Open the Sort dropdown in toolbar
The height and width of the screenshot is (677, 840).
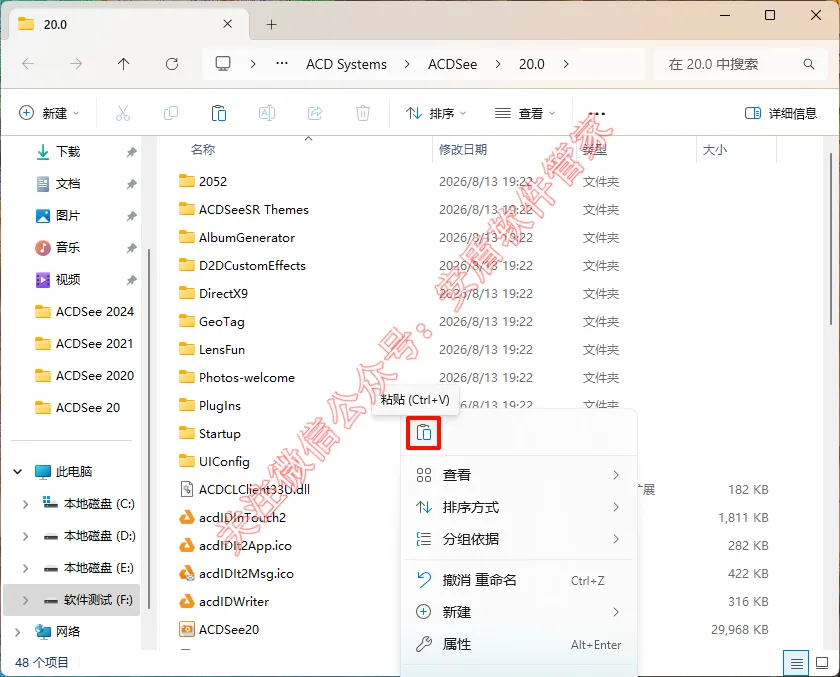436,113
